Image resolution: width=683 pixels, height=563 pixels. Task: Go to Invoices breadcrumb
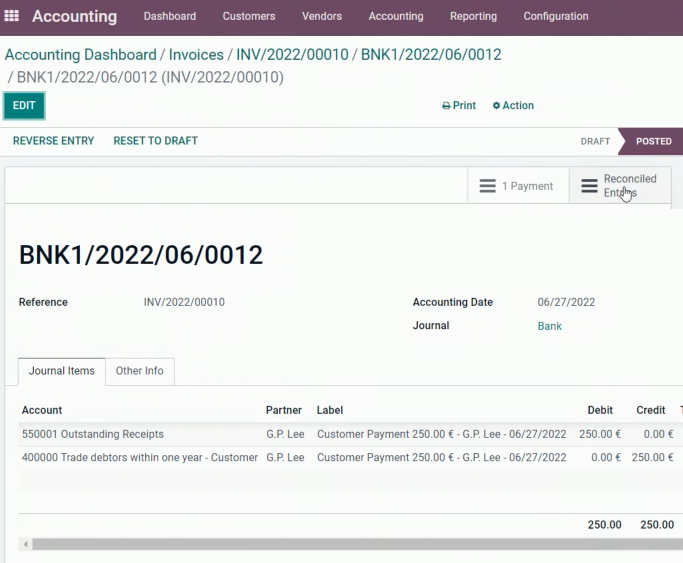(x=196, y=55)
